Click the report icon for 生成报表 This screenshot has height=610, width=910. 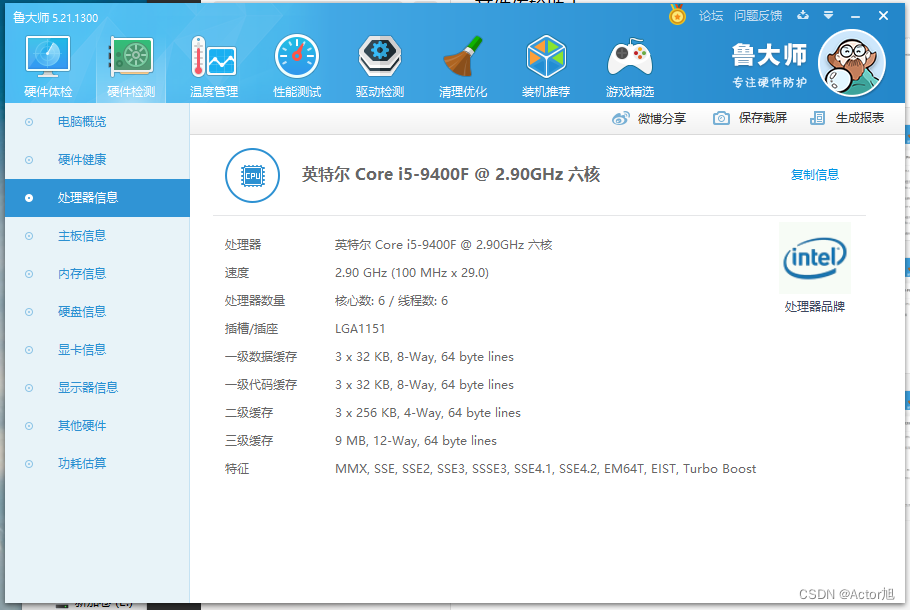pos(817,118)
